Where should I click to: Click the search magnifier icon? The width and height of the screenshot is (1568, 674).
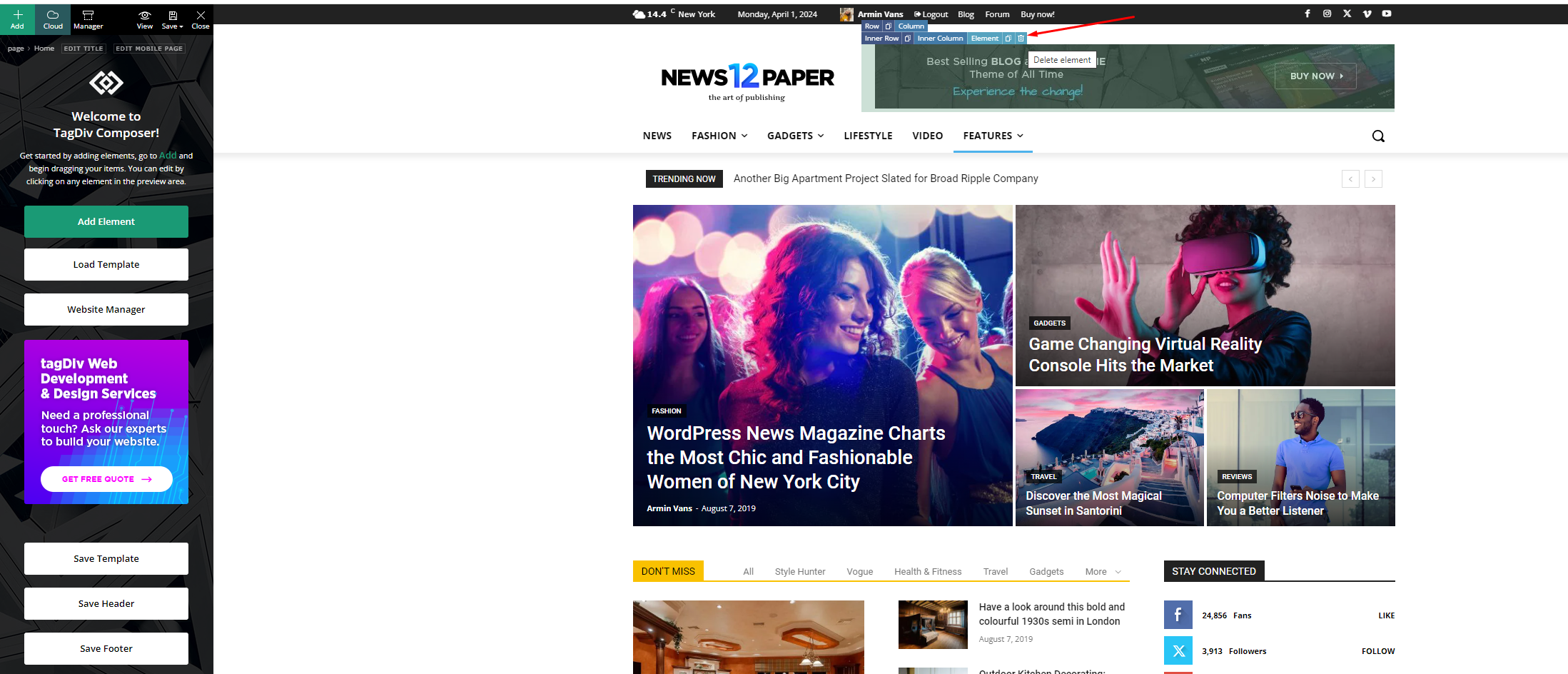(1378, 136)
